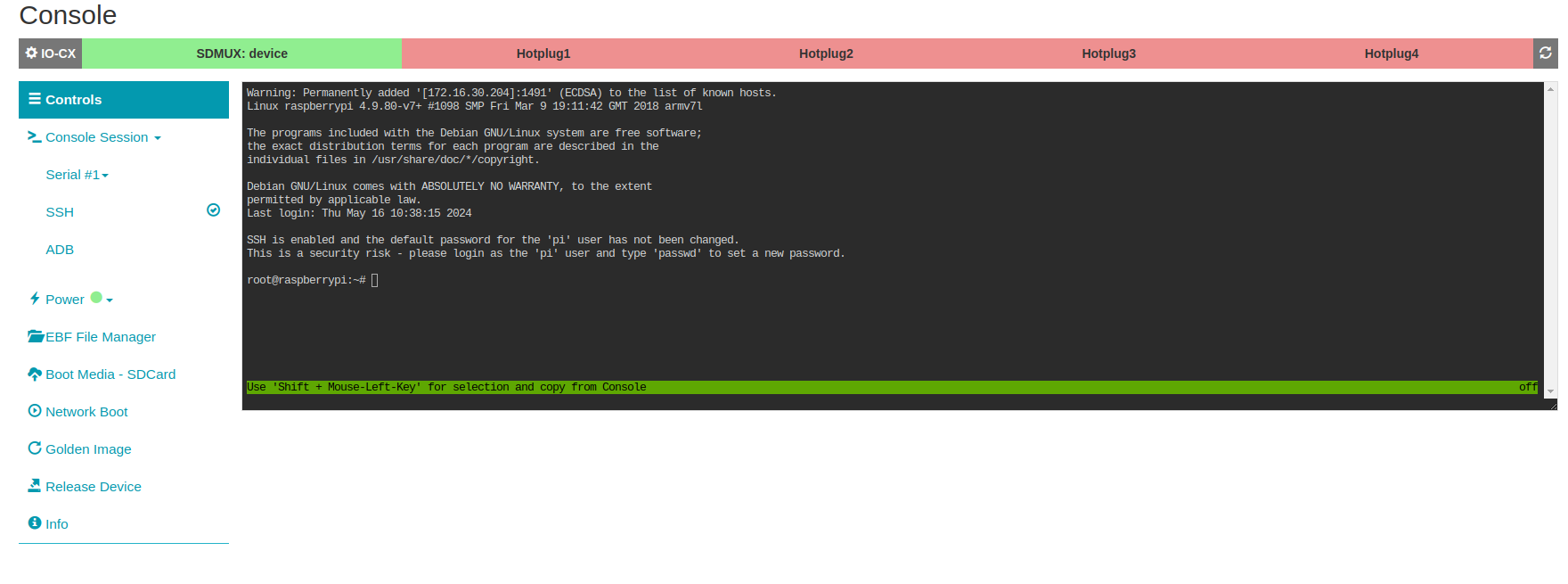Click the Release Device eject icon
This screenshot has height=584, width=1568.
pos(35,486)
